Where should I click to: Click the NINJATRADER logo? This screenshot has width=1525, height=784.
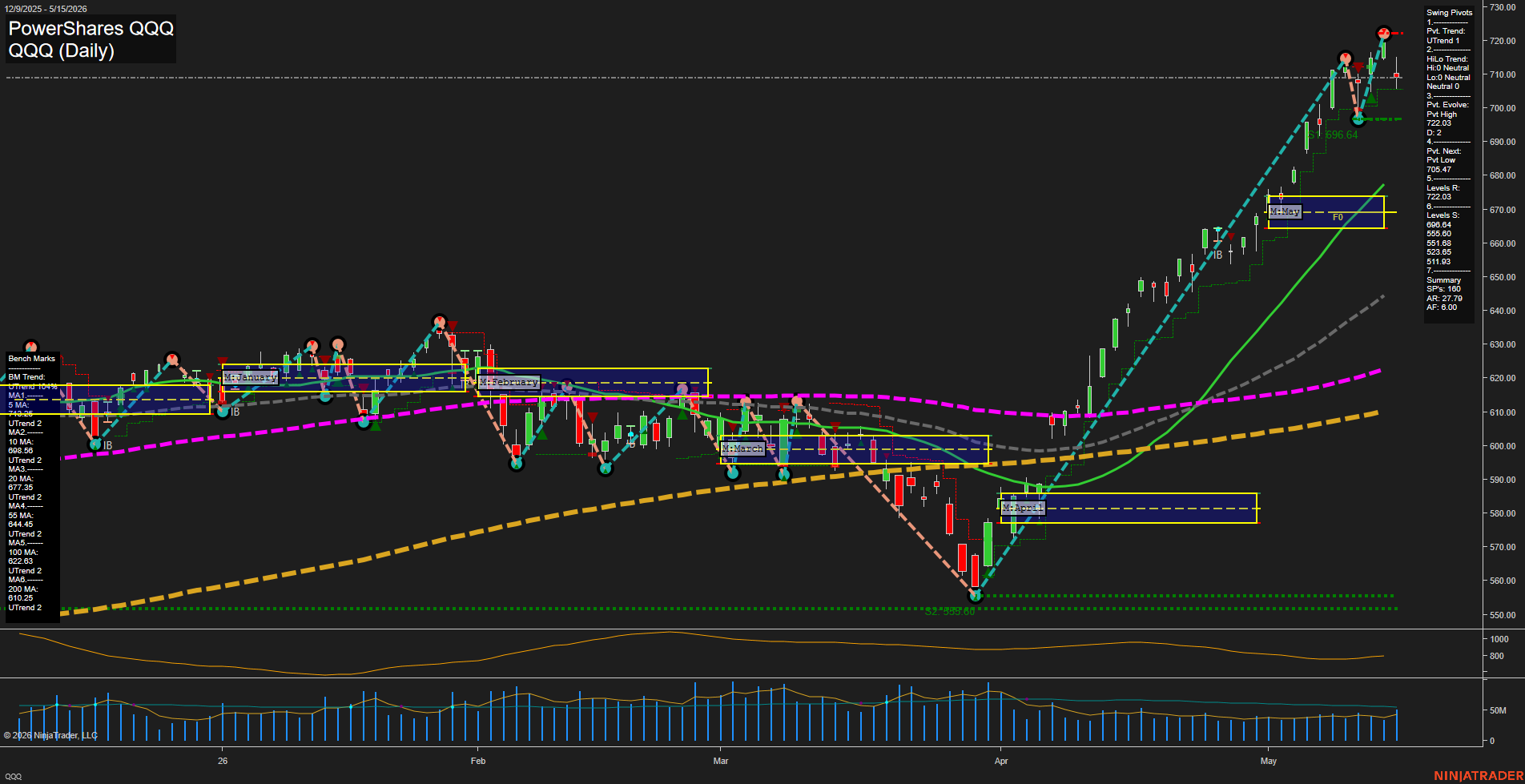click(1477, 776)
